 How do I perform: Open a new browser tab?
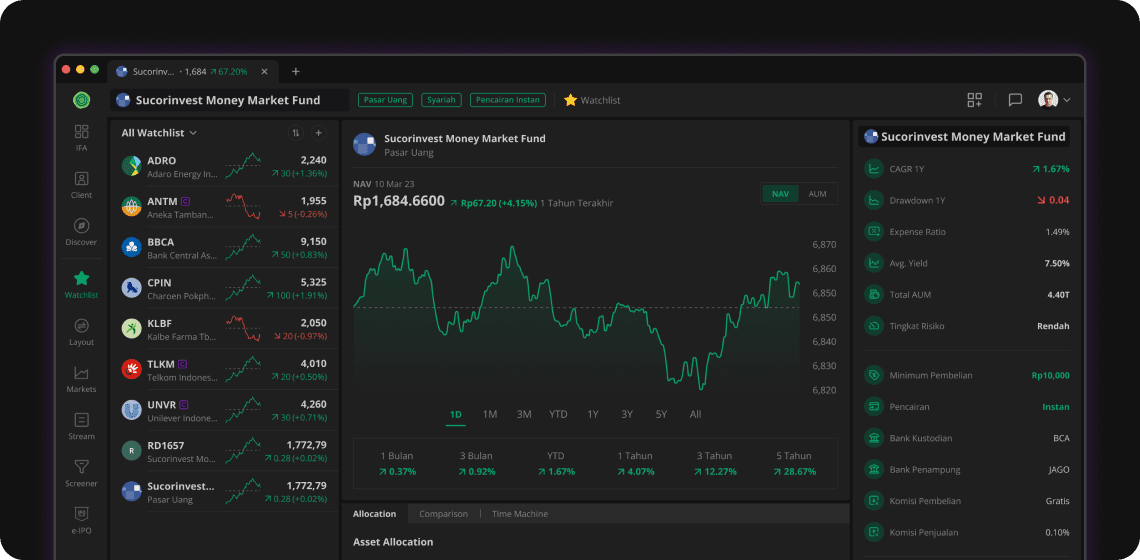(x=295, y=72)
